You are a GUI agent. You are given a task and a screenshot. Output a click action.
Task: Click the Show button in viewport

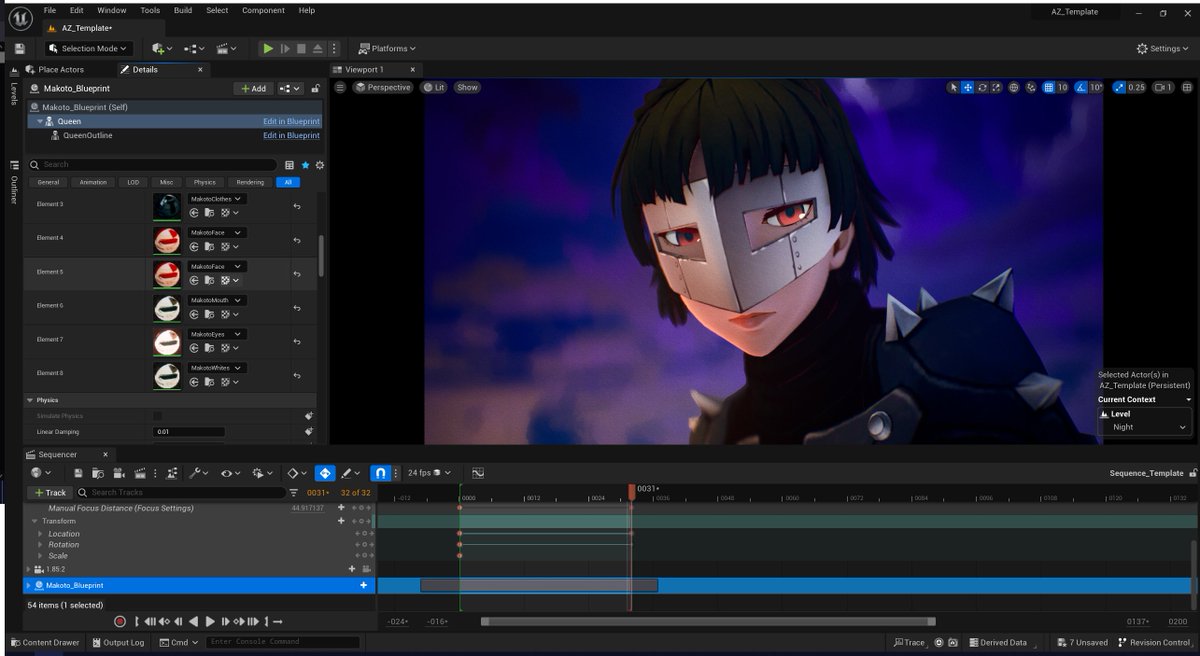coord(467,87)
